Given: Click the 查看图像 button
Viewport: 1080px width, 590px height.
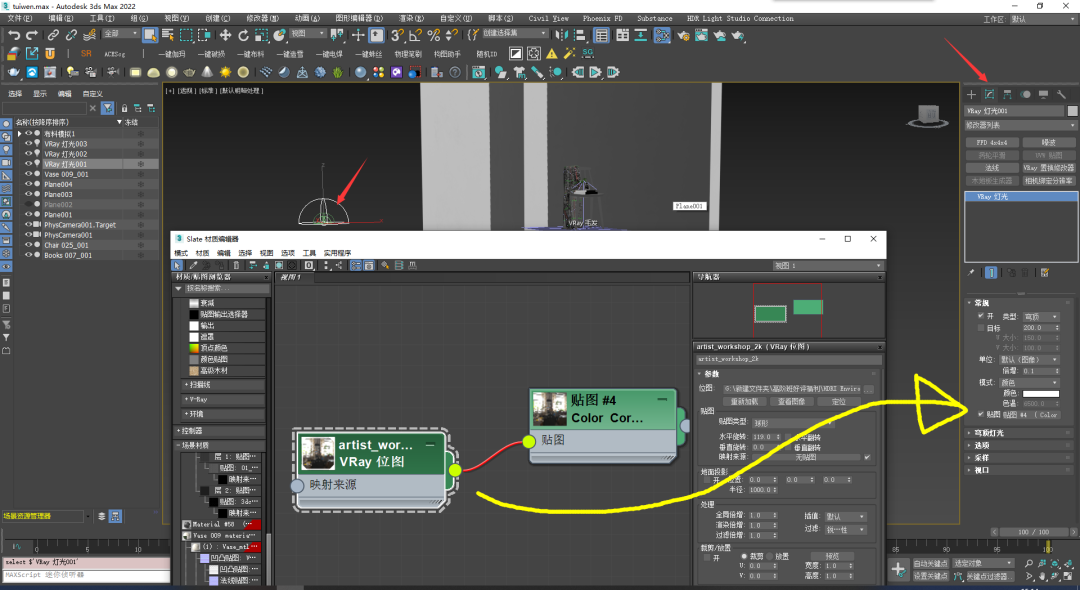Looking at the screenshot, I should [792, 401].
